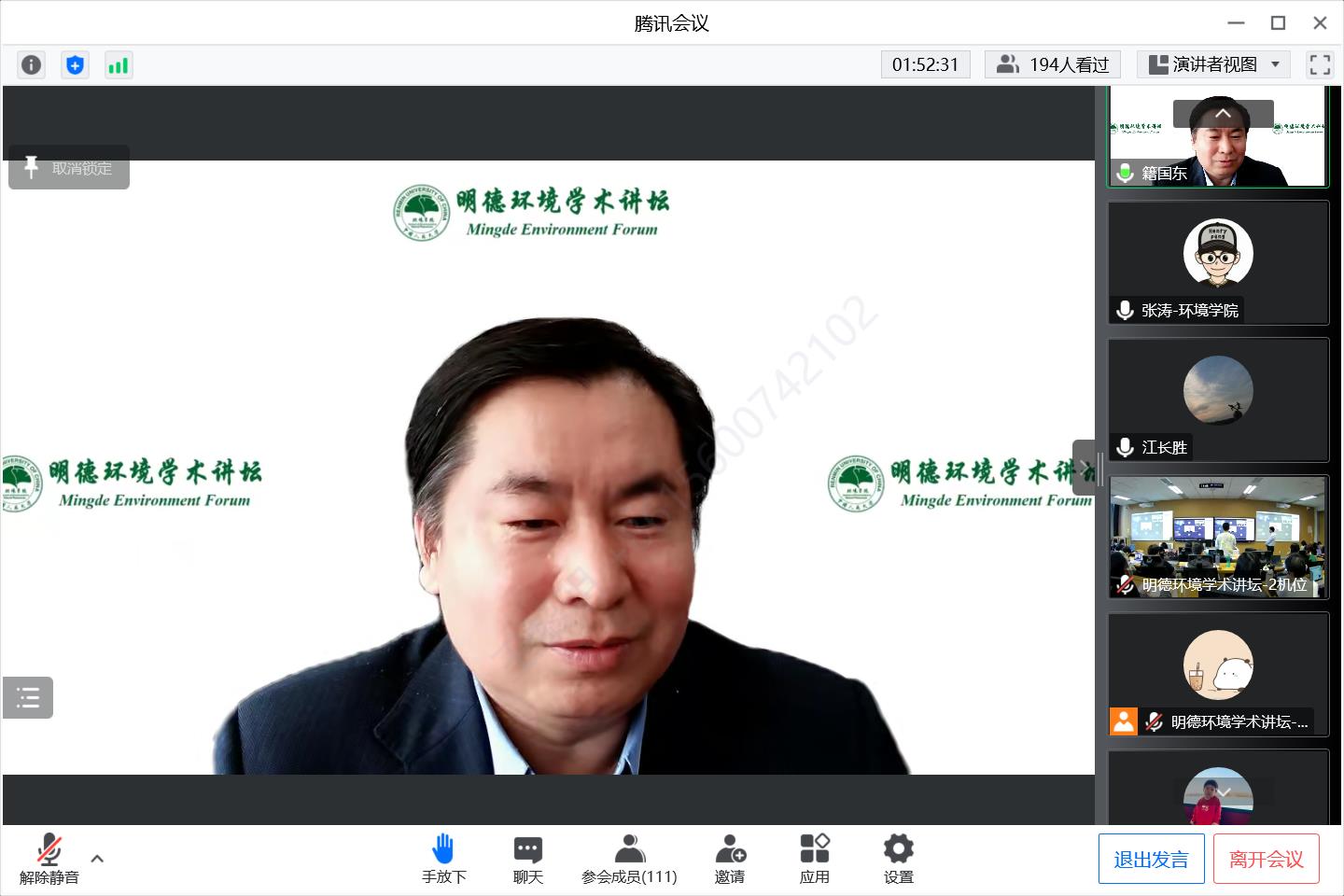The image size is (1344, 896).
Task: Select 张涛-环境学院 participant tile
Action: 1218,263
